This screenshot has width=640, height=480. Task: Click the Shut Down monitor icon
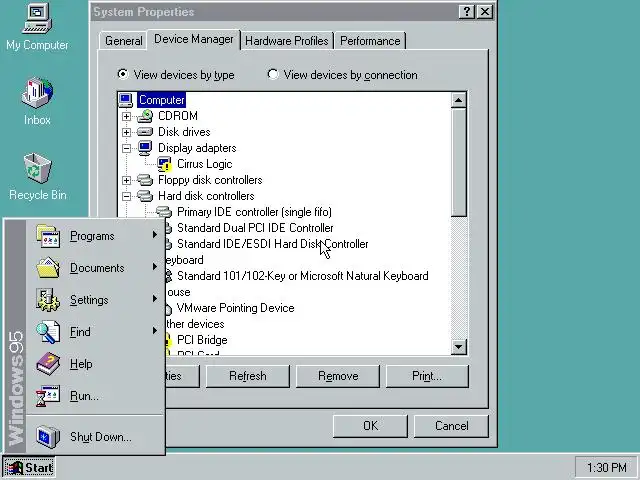click(48, 437)
